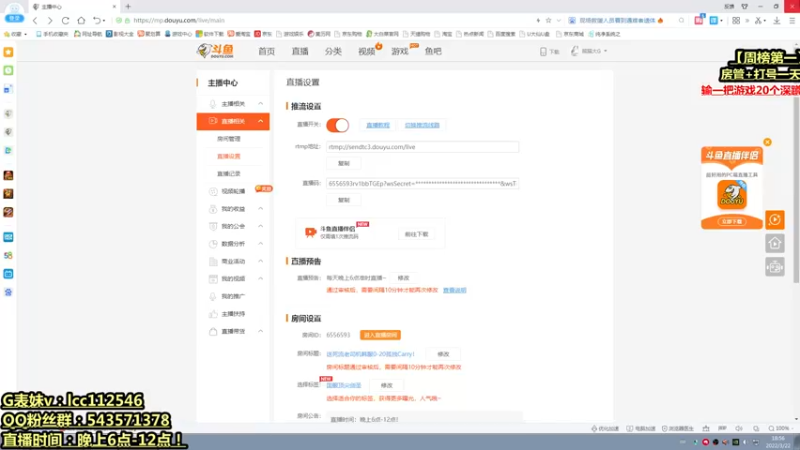Viewport: 800px width, 450px height.
Task: Open the 分类 navigation item
Action: [333, 52]
